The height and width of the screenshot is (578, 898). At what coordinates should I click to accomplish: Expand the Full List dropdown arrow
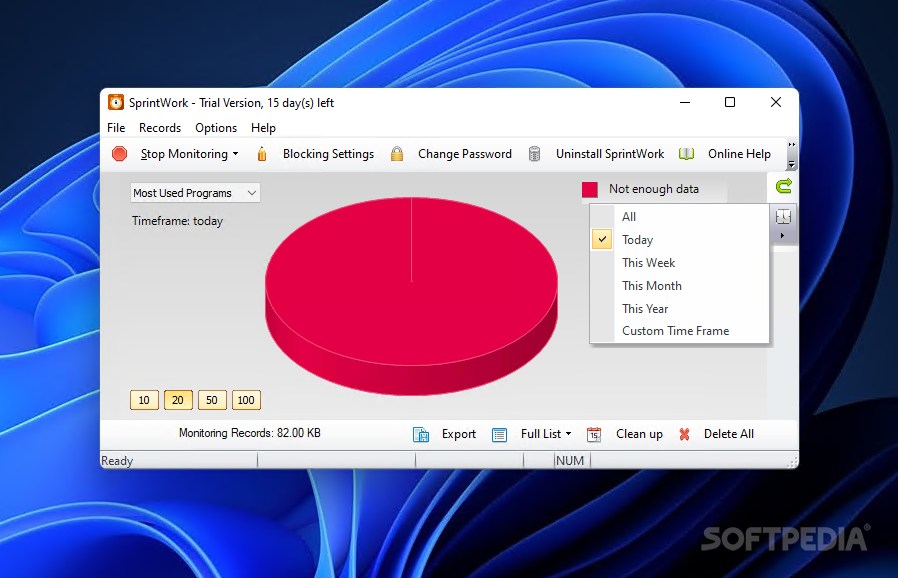(568, 434)
